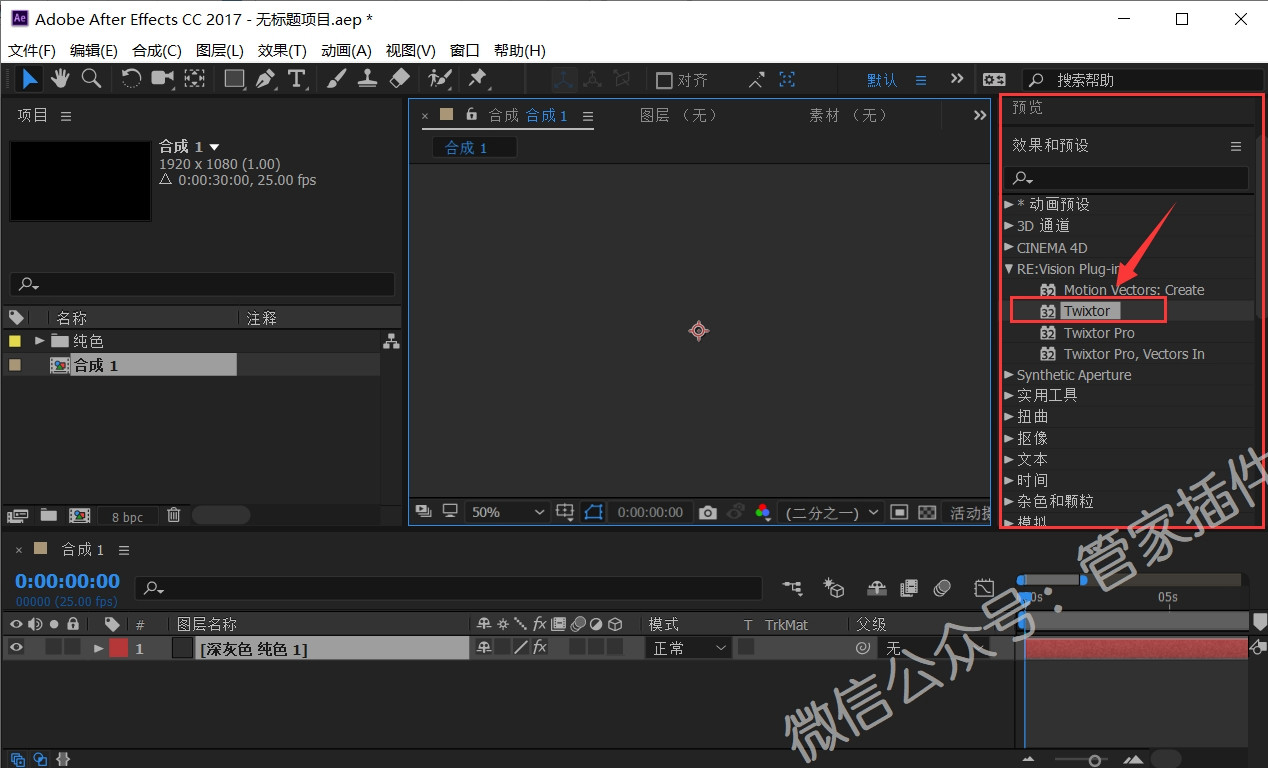Image resolution: width=1268 pixels, height=768 pixels.
Task: Select the Rectangle shape tool
Action: [234, 79]
